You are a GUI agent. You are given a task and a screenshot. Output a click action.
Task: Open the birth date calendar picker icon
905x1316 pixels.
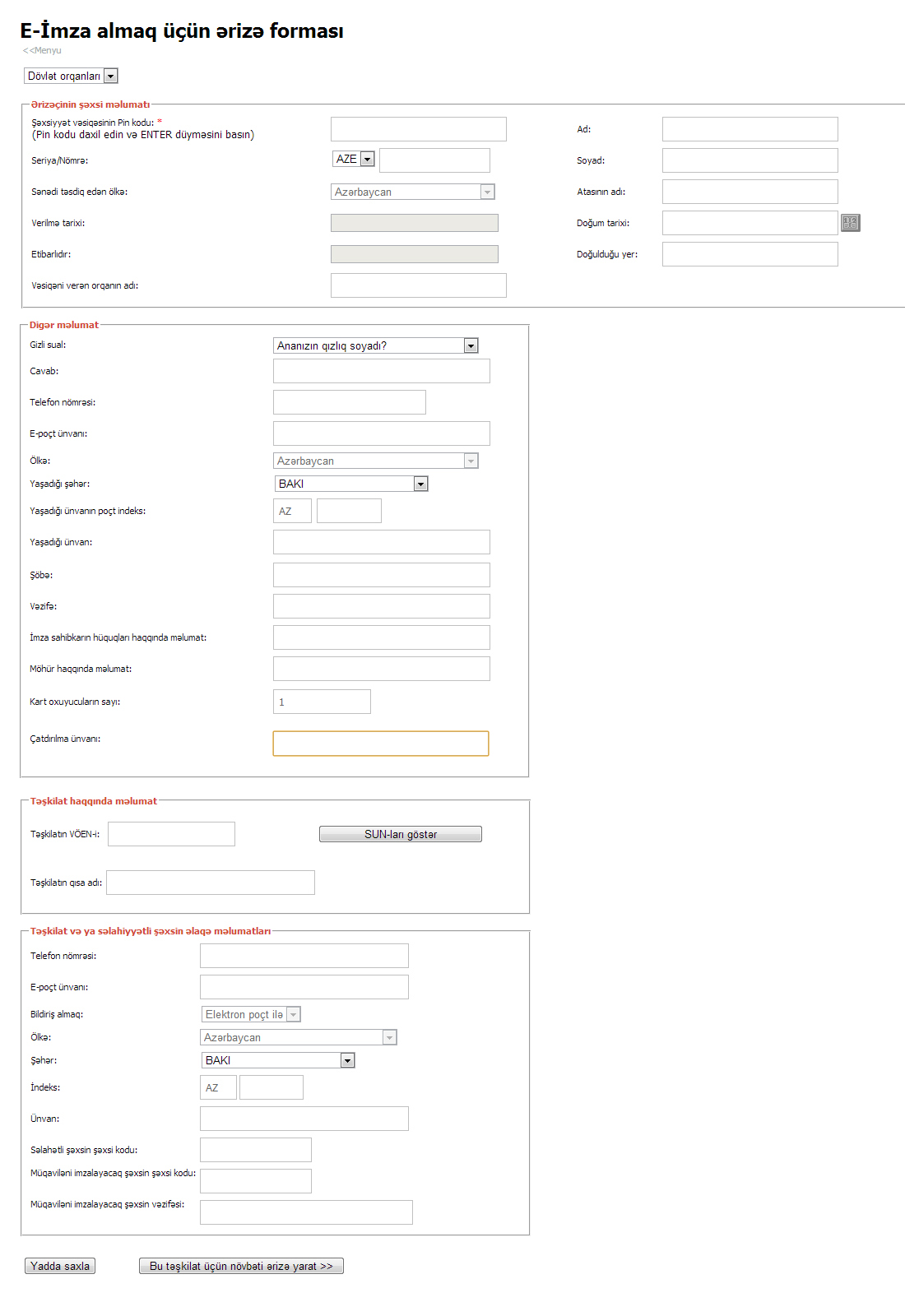[850, 223]
